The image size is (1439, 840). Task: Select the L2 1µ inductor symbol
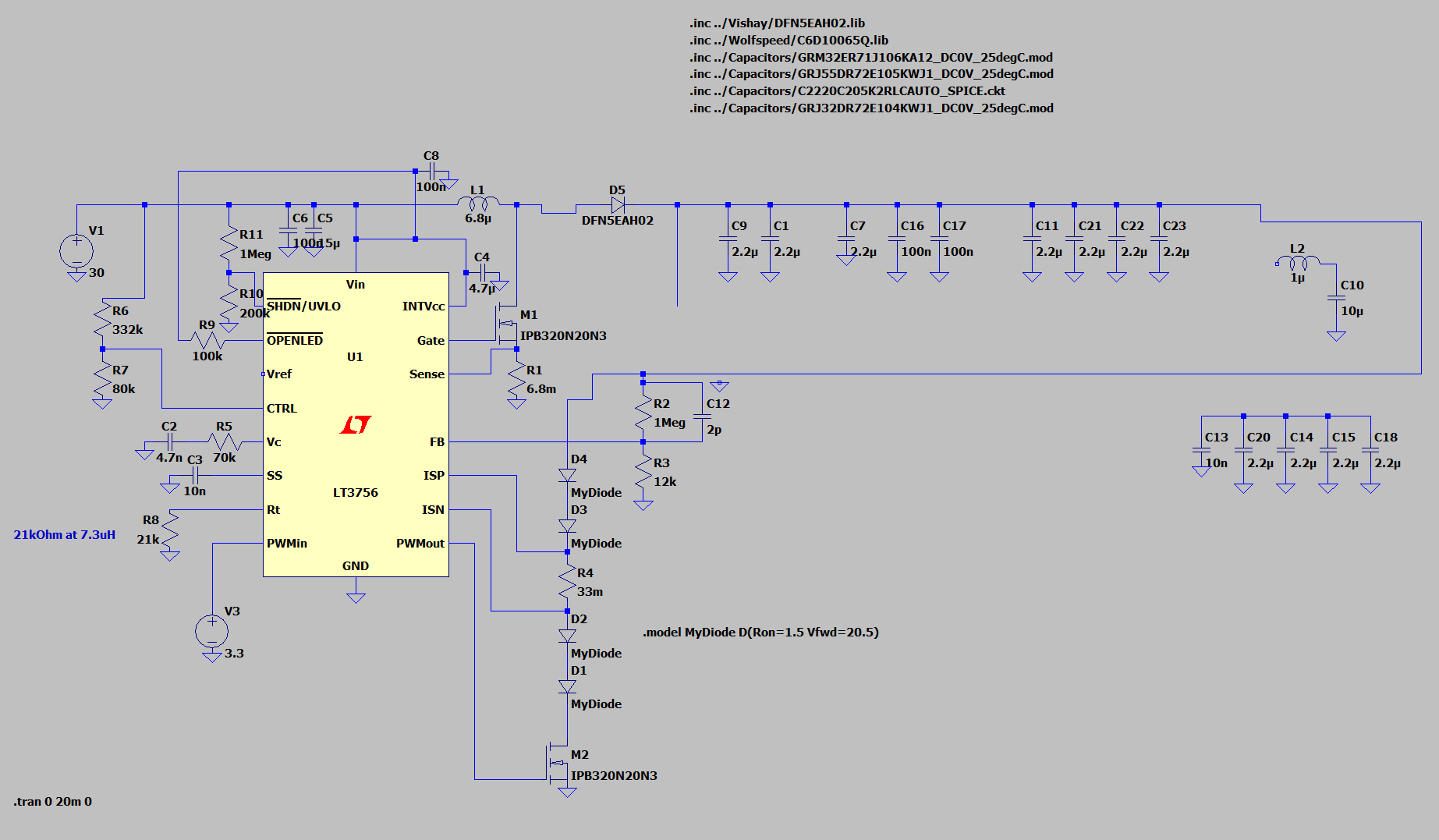[1298, 262]
